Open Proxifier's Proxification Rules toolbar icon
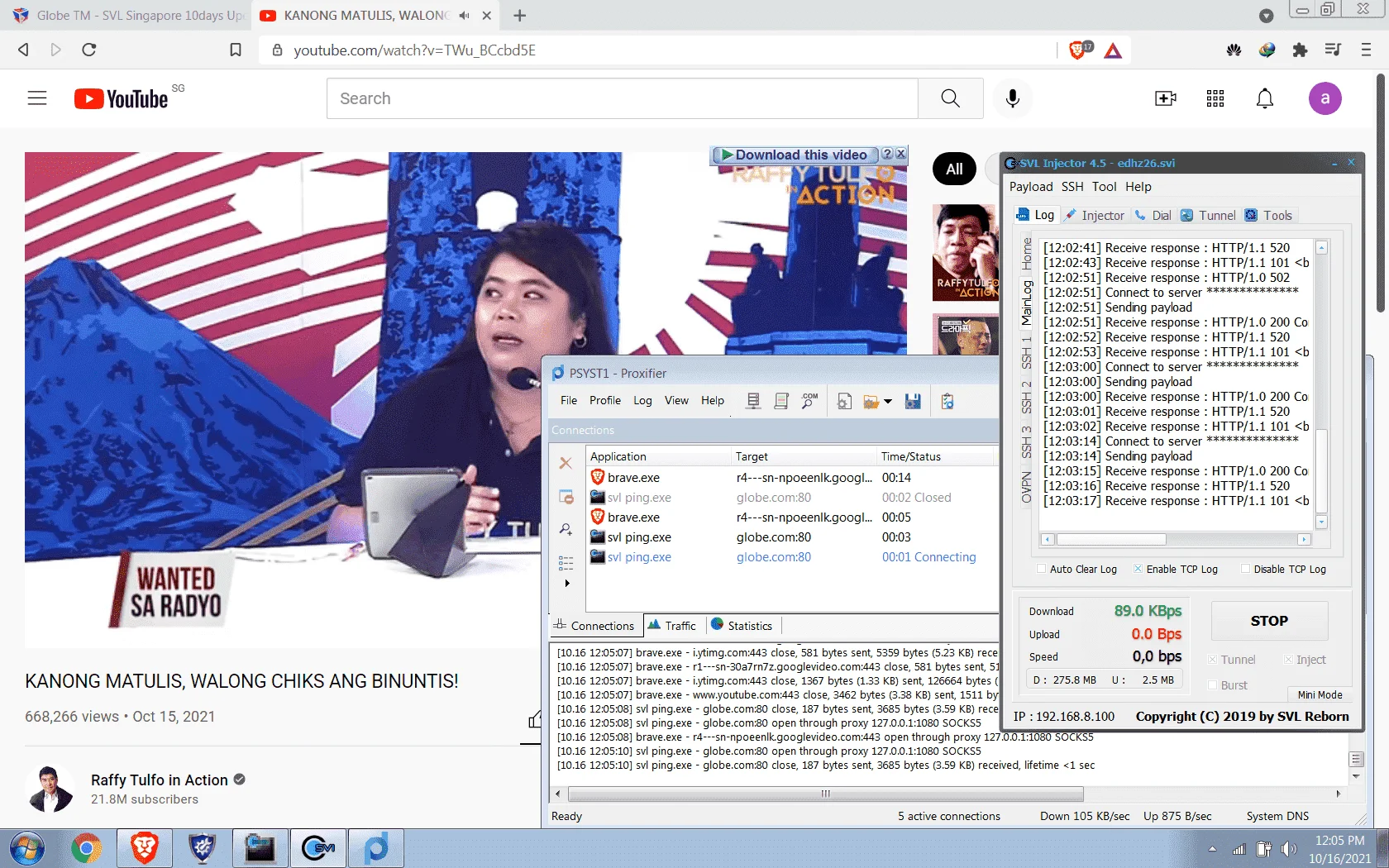Screen dimensions: 1389x868 (x=781, y=401)
